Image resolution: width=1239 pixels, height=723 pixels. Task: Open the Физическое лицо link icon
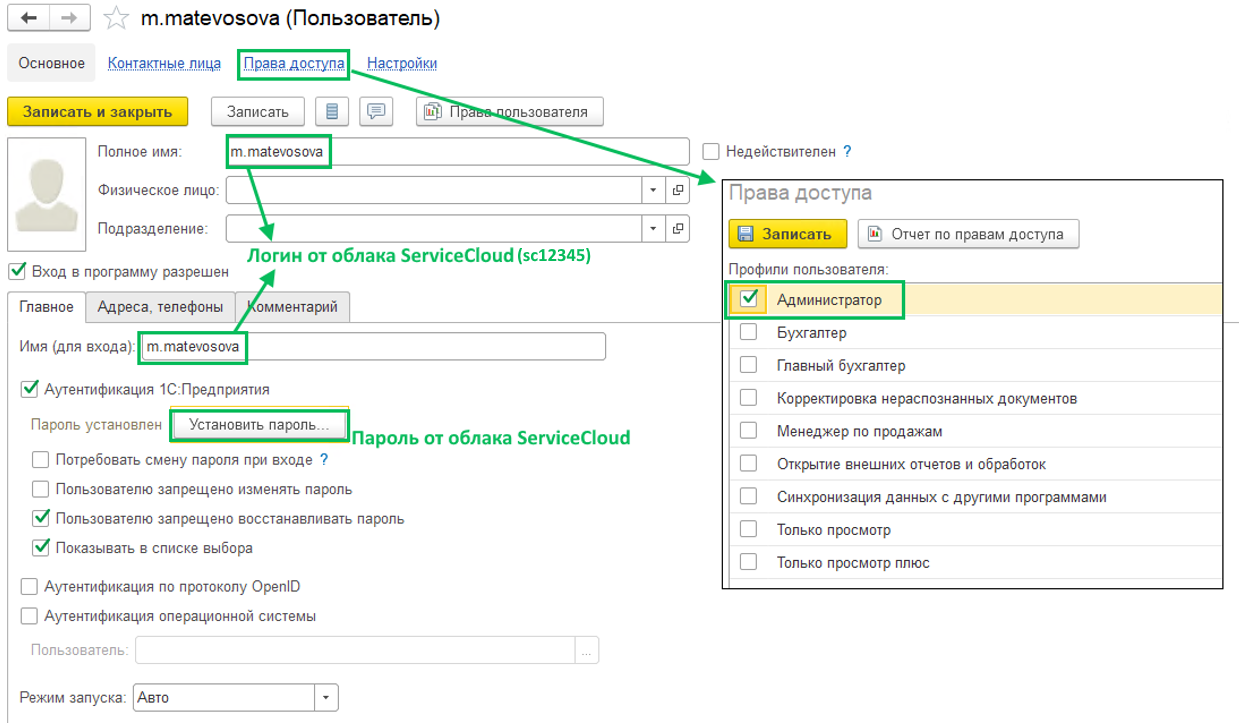(x=678, y=190)
